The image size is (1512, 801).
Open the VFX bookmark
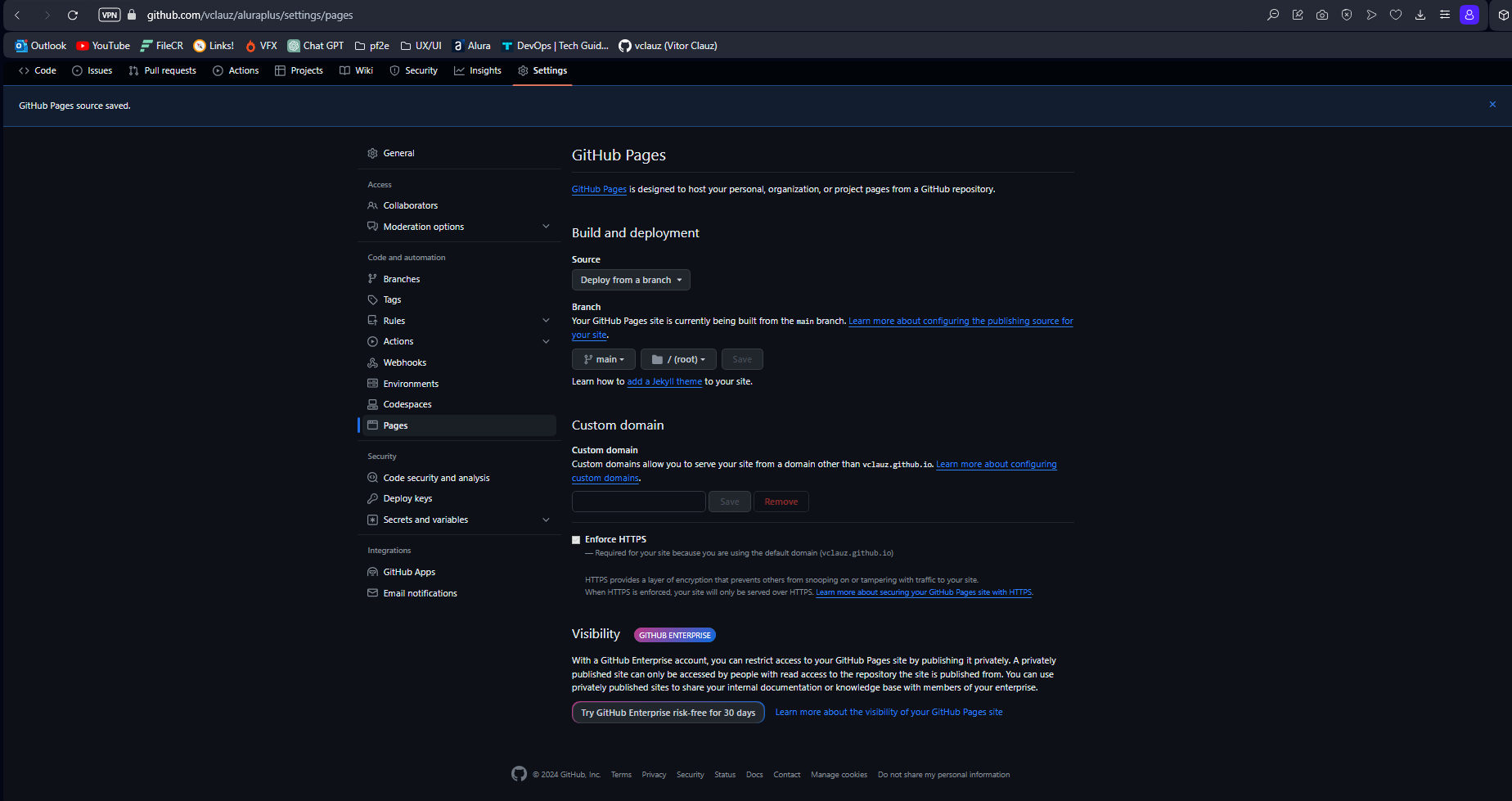click(x=261, y=46)
